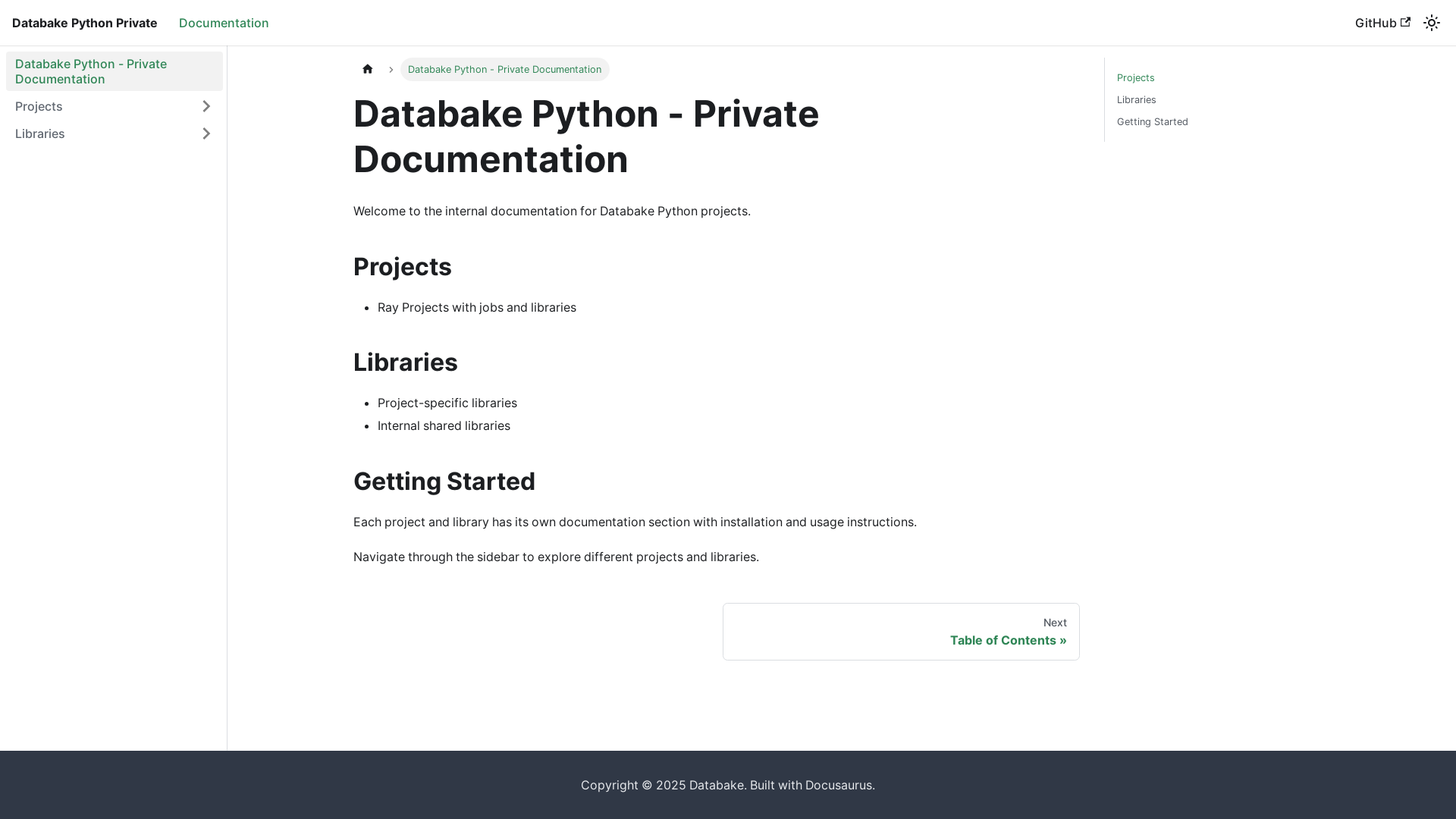Click the welcome paragraph text
The width and height of the screenshot is (1456, 819).
pyautogui.click(x=552, y=211)
